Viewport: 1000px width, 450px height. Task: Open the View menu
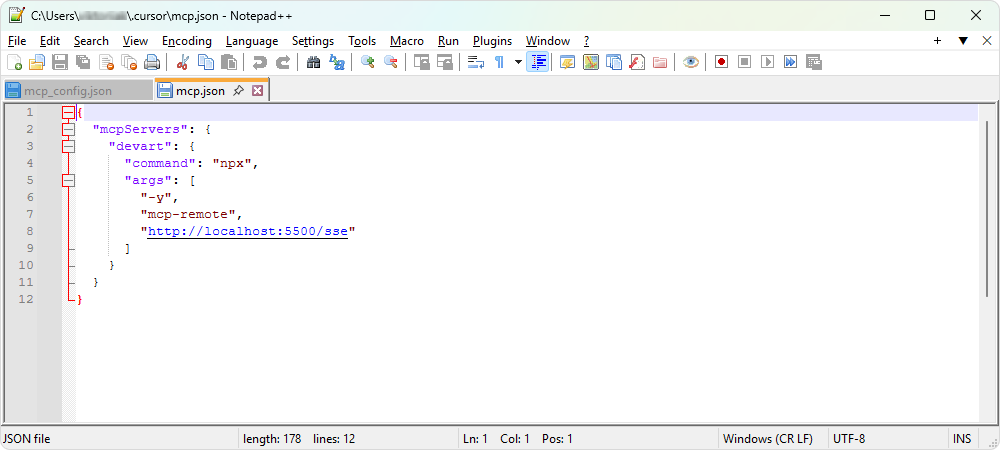[x=135, y=41]
